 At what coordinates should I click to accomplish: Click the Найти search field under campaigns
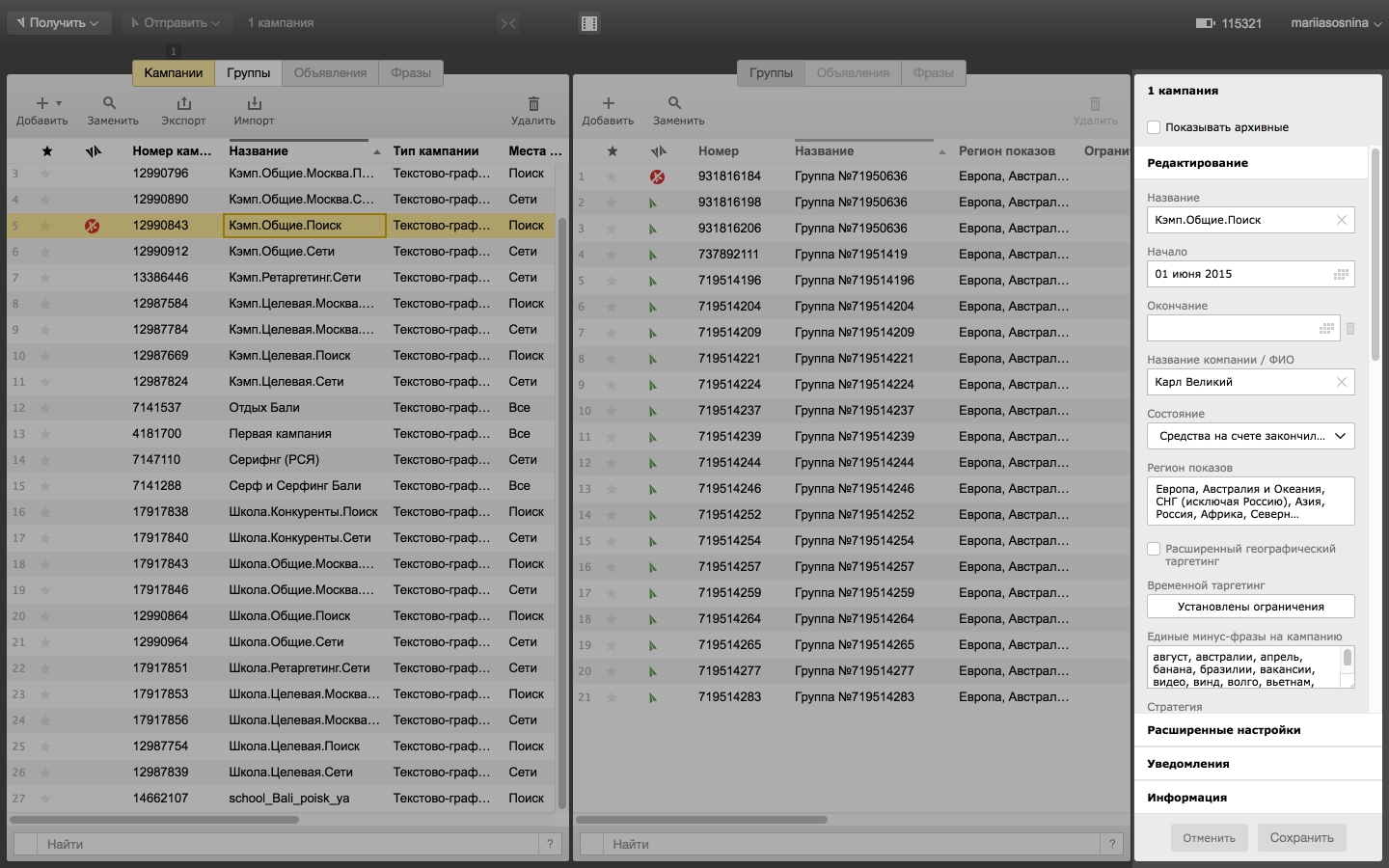pos(289,844)
